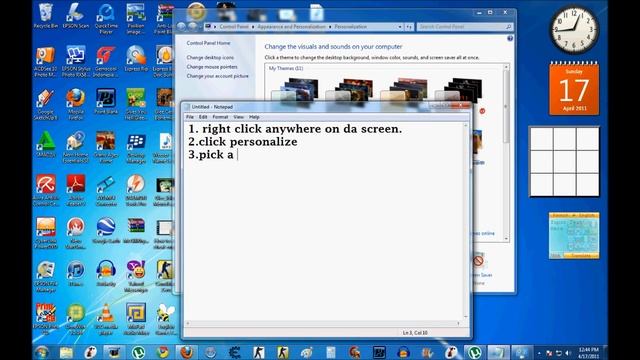Image resolution: width=640 pixels, height=360 pixels.
Task: Select the ACDSee Photo Manager desktop icon
Action: (46, 62)
